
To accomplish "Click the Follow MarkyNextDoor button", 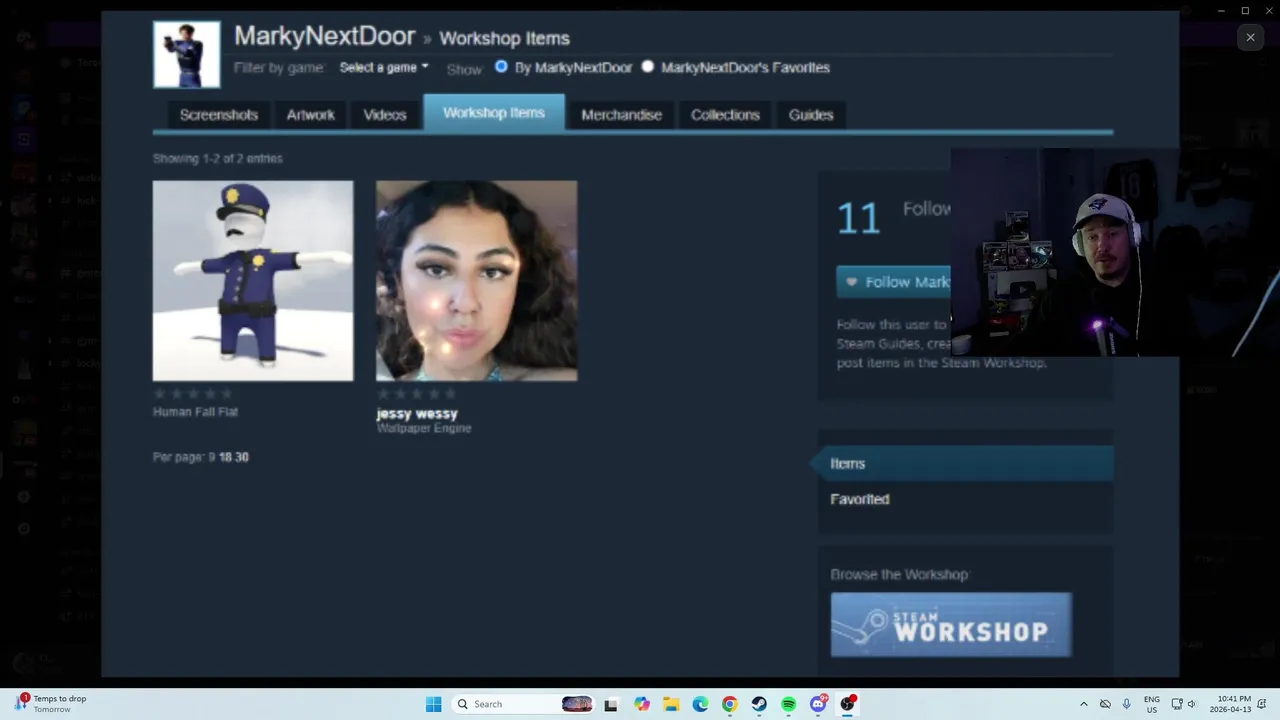I will [x=893, y=282].
